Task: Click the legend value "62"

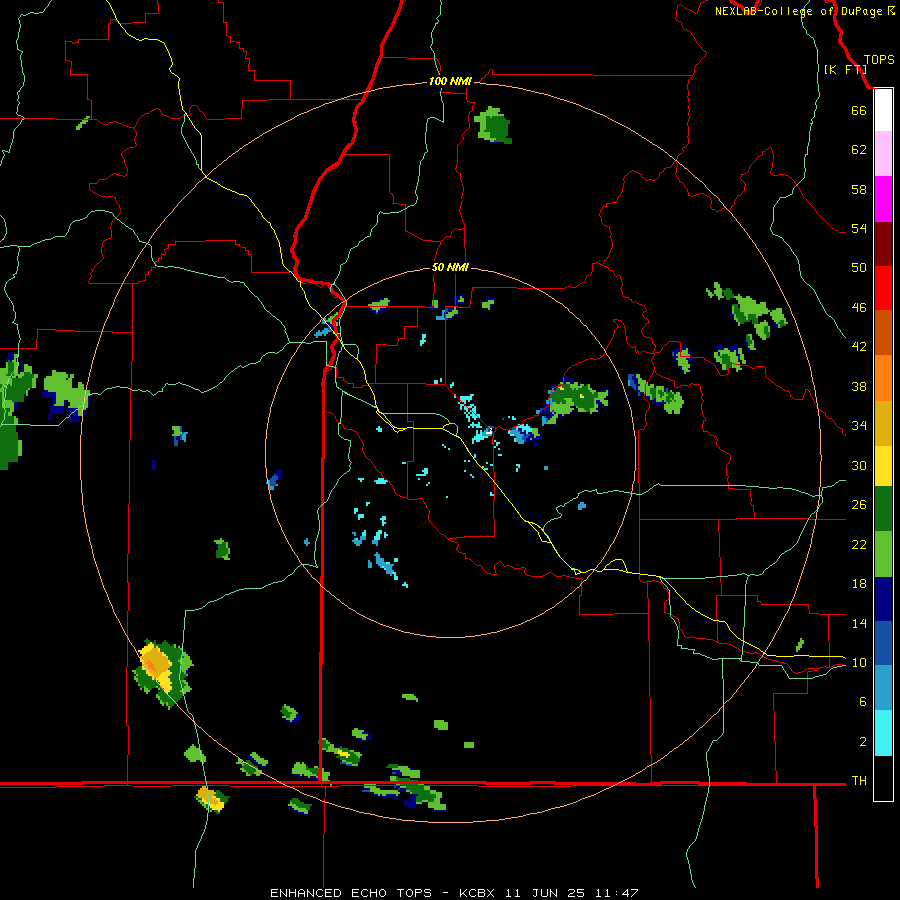Action: [x=859, y=150]
